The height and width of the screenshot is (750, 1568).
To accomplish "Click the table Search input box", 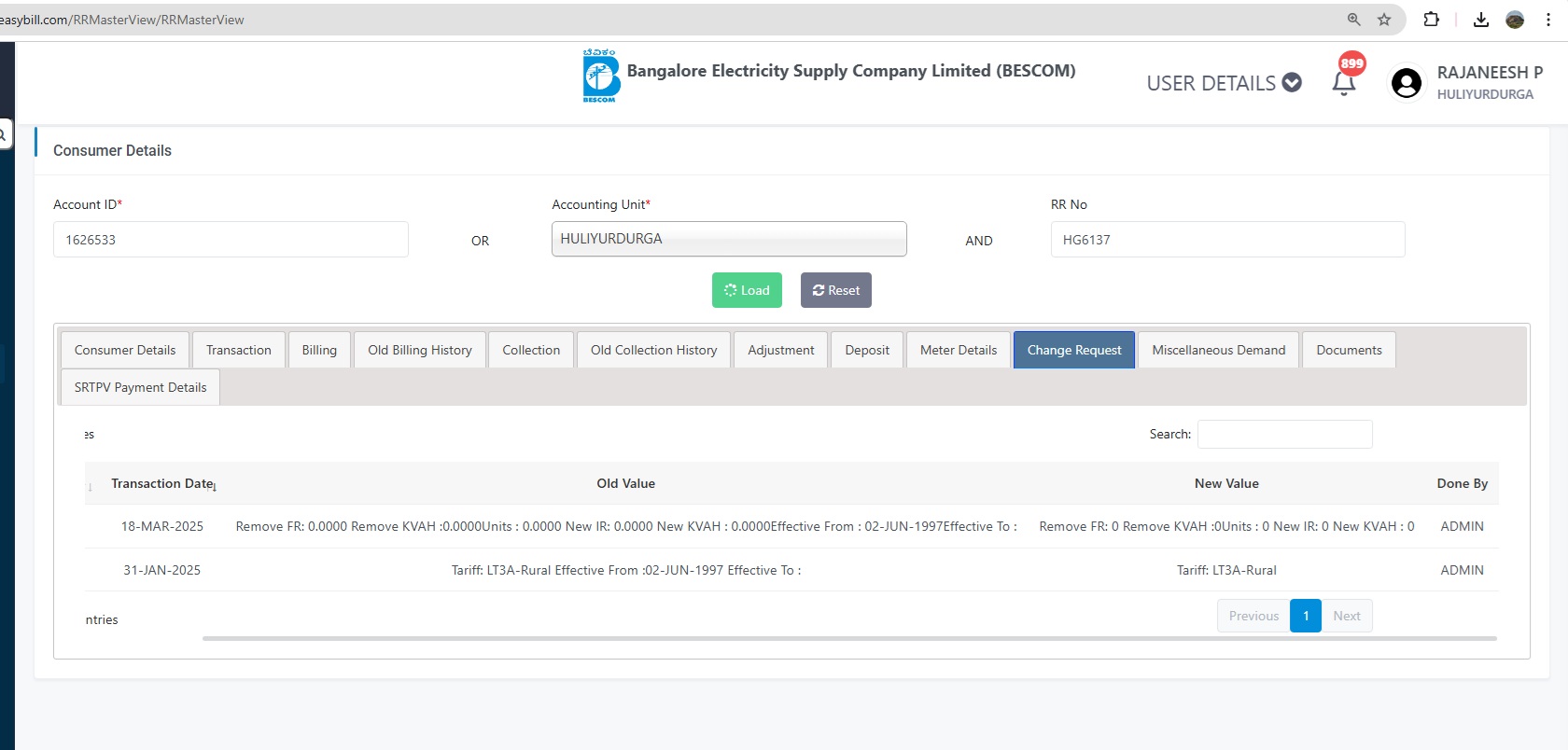I will 1284,434.
